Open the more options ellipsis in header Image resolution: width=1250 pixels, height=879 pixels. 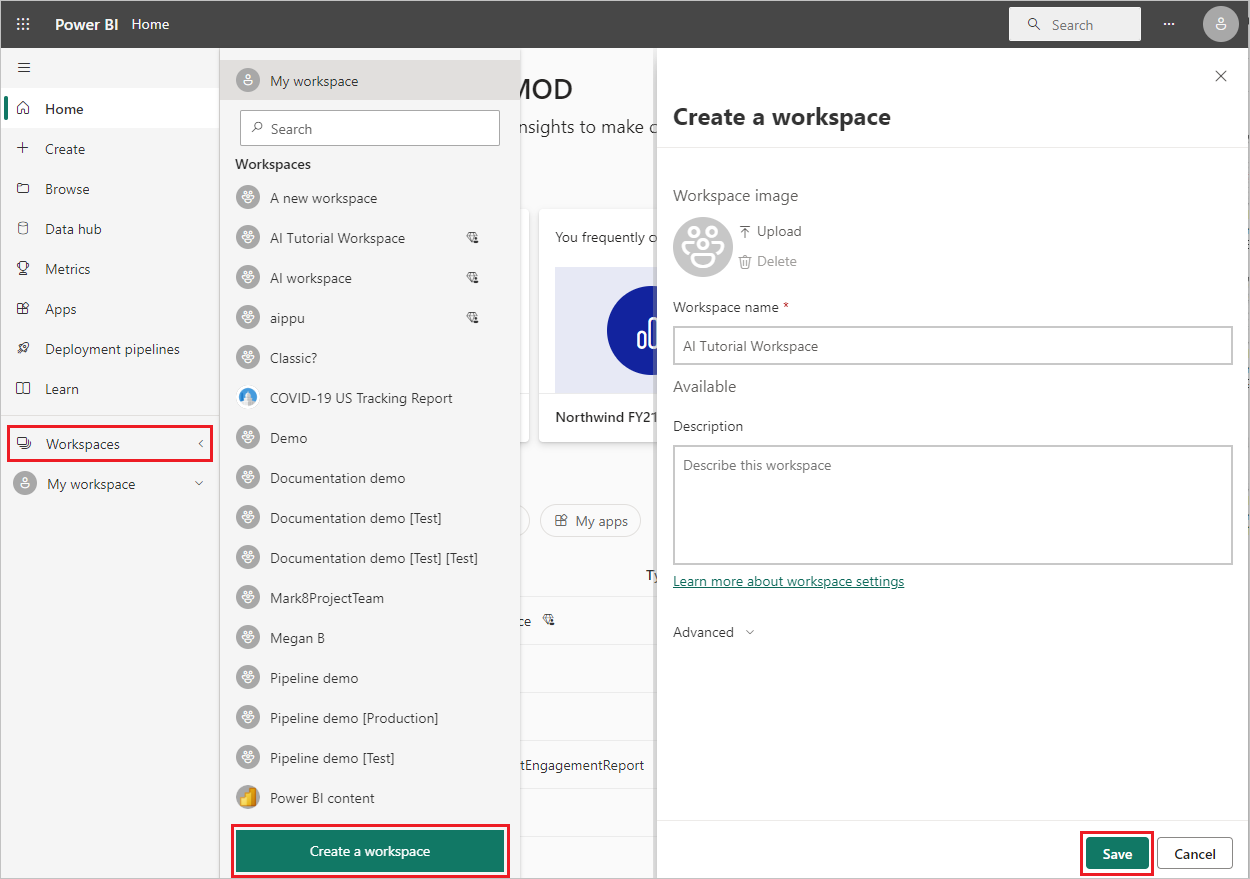1169,24
